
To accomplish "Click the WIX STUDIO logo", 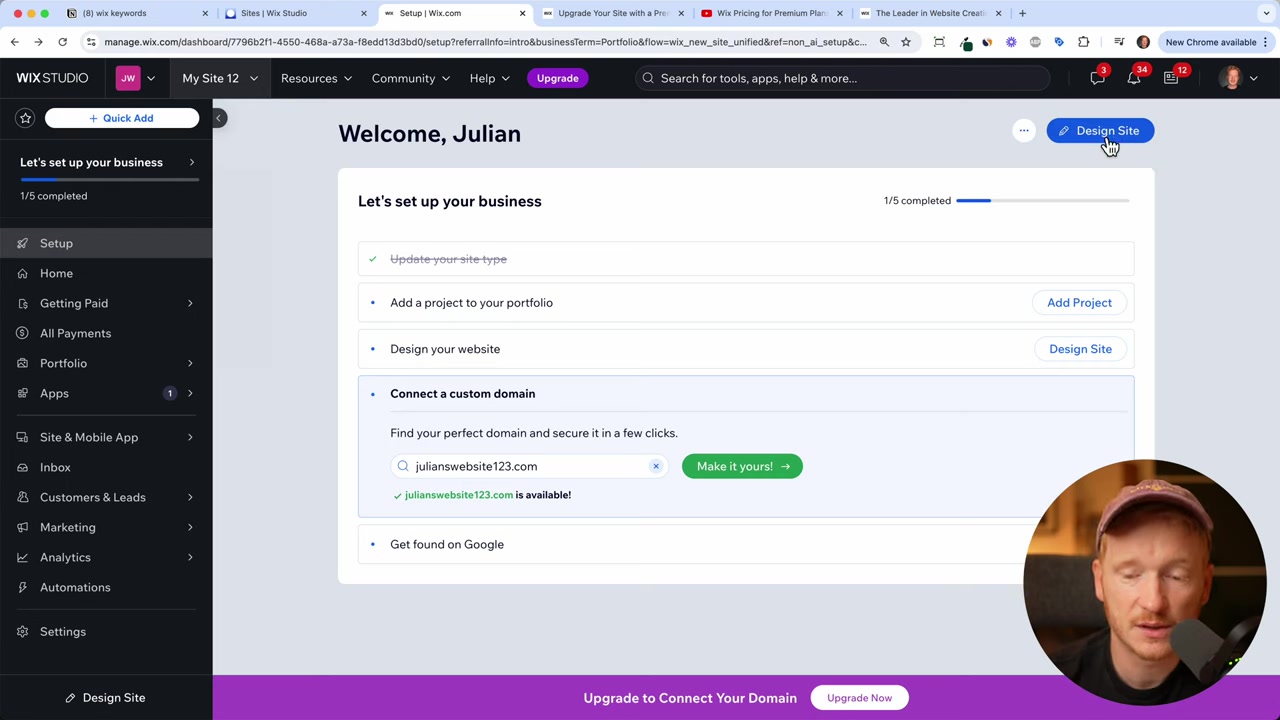I will click(52, 78).
